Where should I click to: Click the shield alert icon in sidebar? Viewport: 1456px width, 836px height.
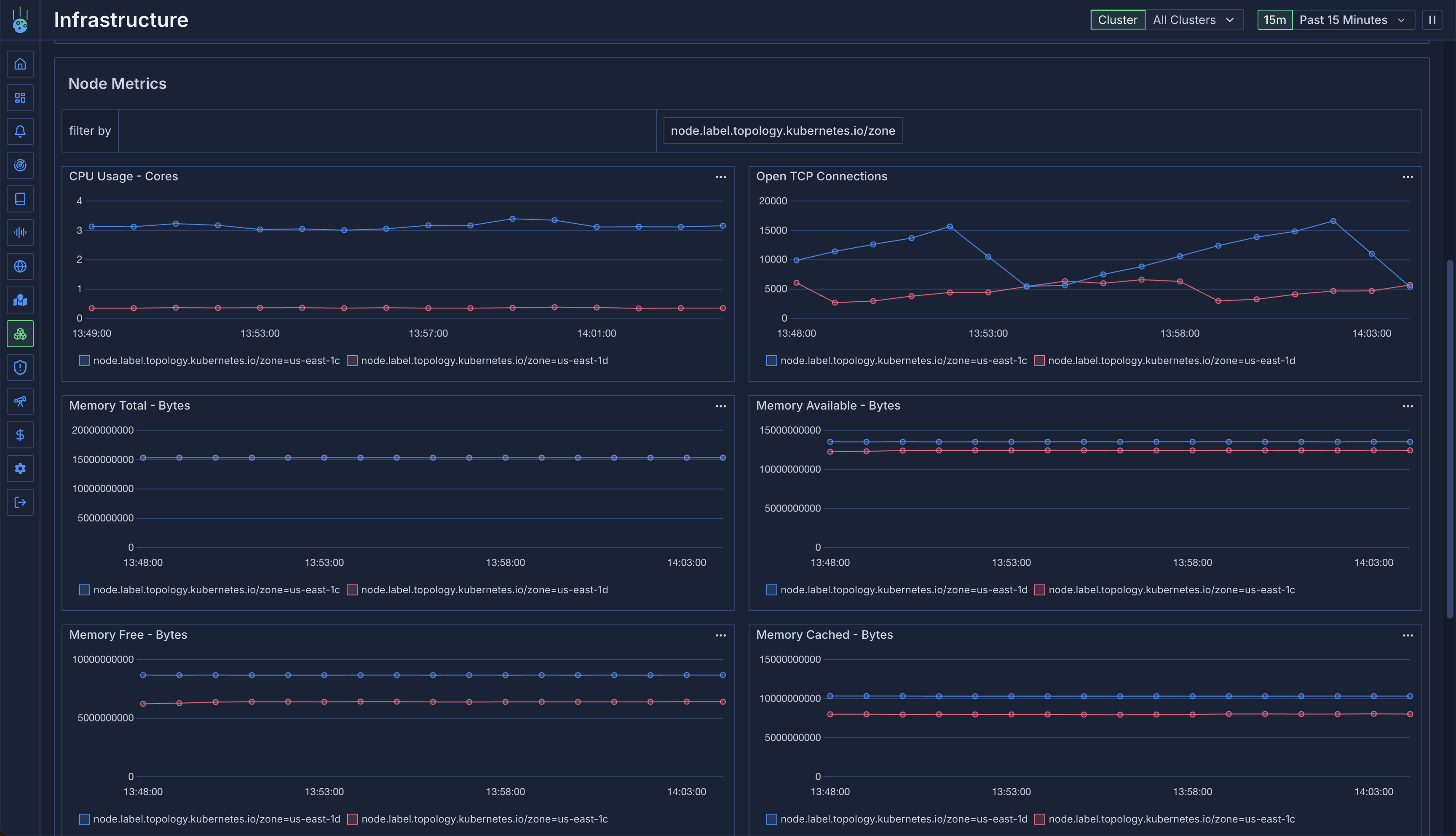[x=20, y=367]
